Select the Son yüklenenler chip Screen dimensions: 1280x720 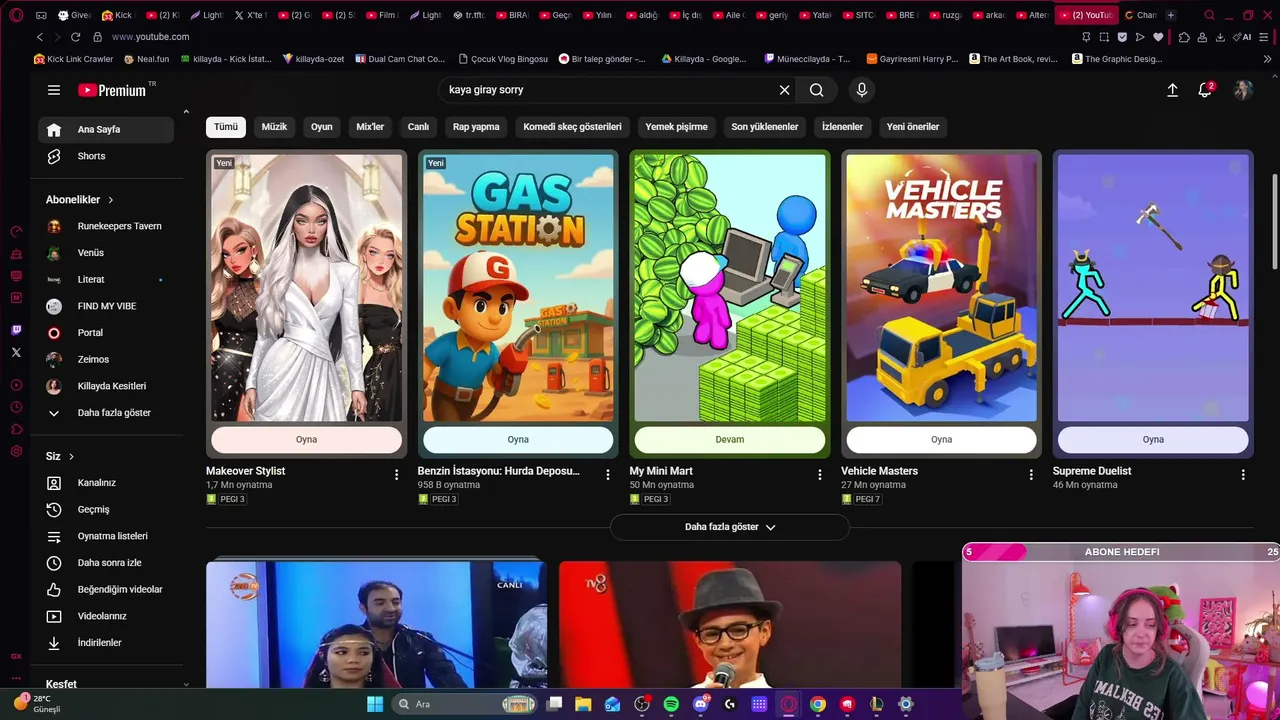click(765, 127)
